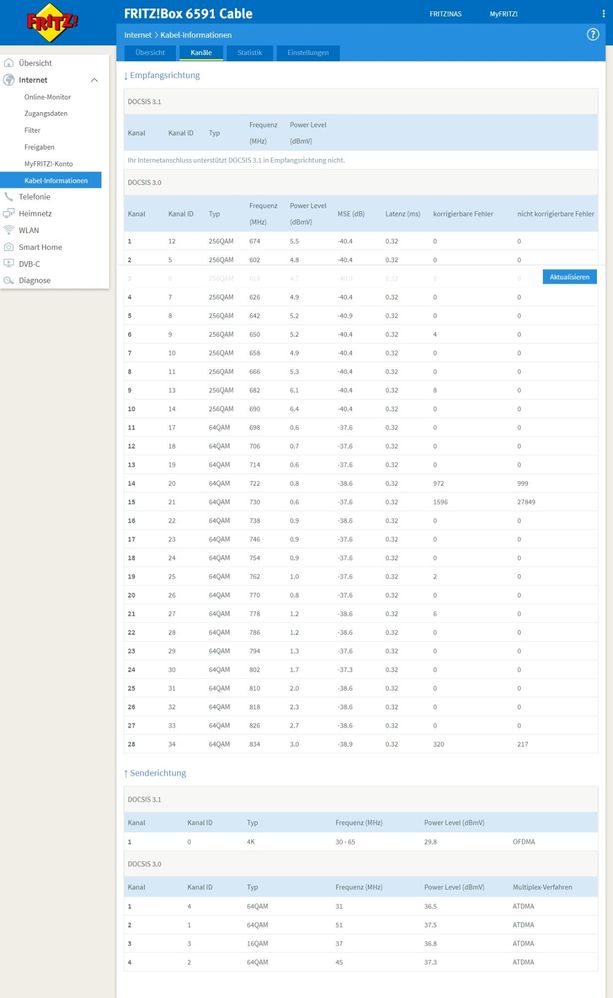Click value 27849 in nicht korrigierbare Fehler
Image resolution: width=613 pixels, height=998 pixels.
coord(526,502)
